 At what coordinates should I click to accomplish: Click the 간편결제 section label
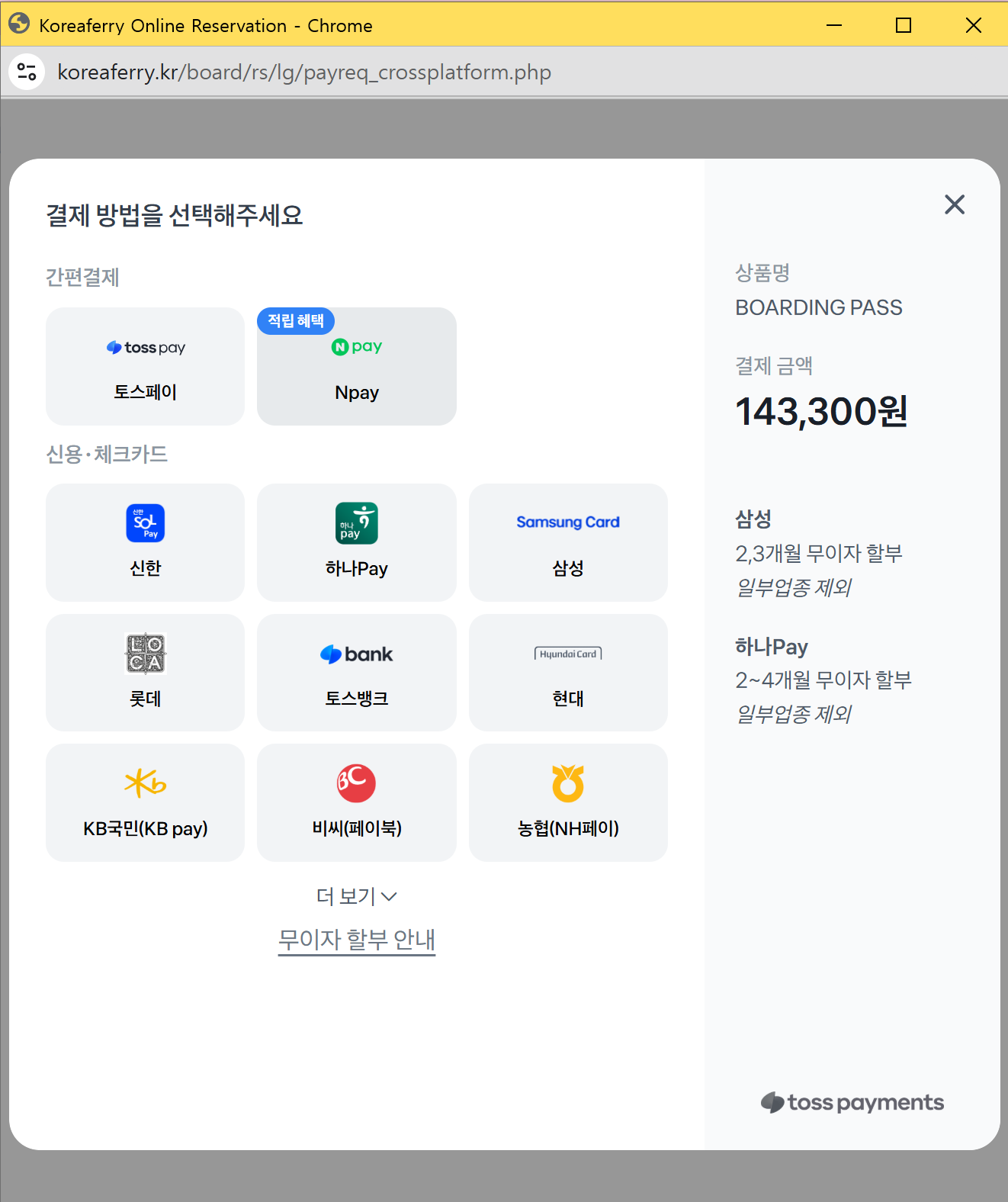pos(82,277)
